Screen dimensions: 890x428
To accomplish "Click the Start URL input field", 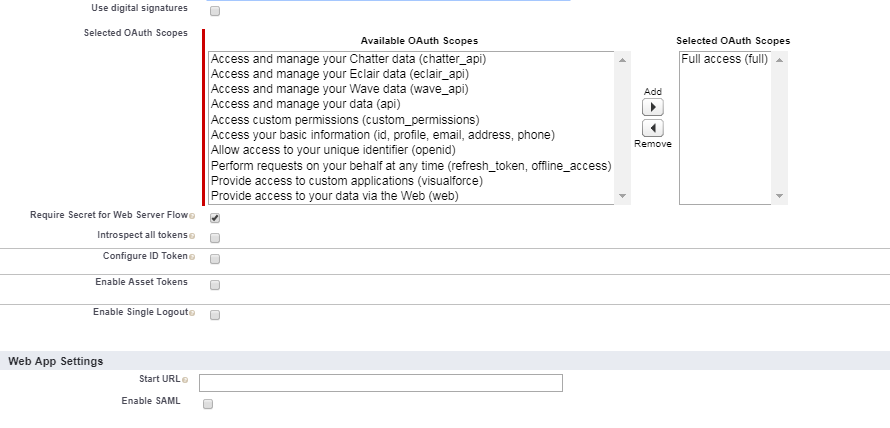I will 380,383.
